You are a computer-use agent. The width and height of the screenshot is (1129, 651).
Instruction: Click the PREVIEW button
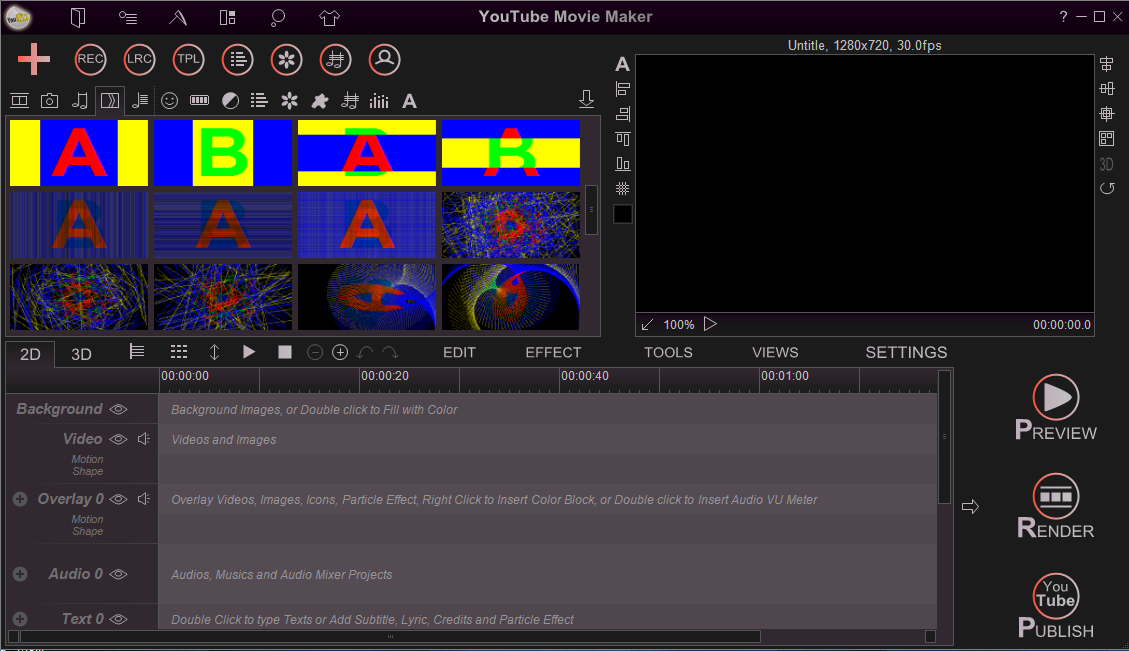pos(1056,408)
